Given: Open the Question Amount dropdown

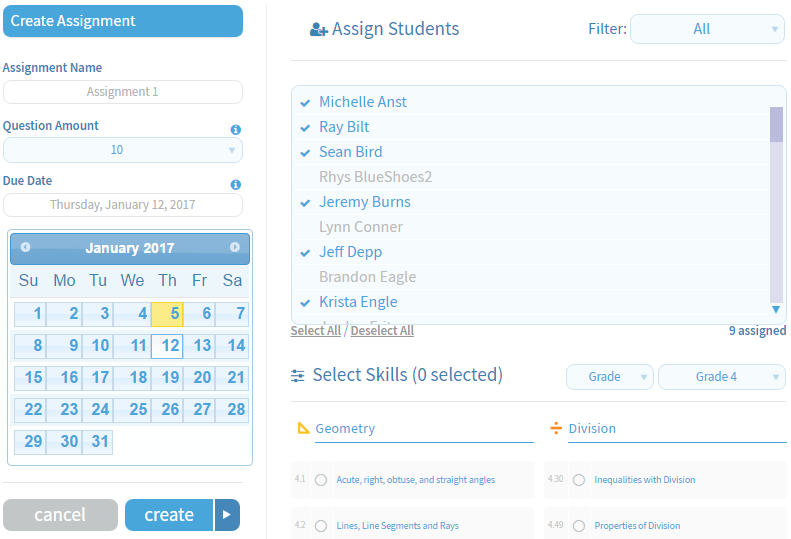Looking at the screenshot, I should tap(123, 150).
